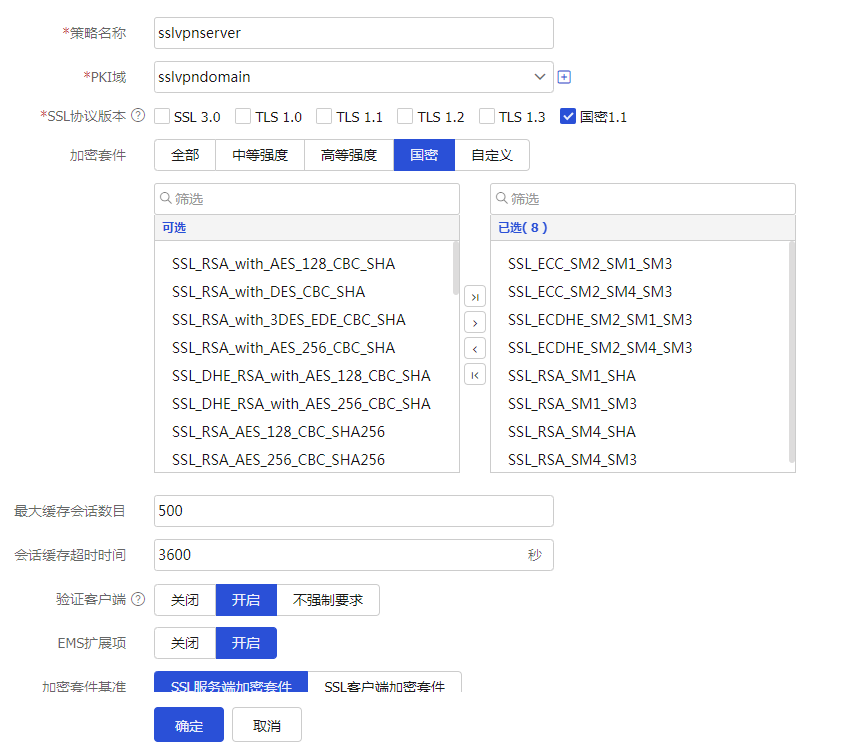Turn EMS扩展项 to 关闭
The image size is (842, 755).
[185, 643]
